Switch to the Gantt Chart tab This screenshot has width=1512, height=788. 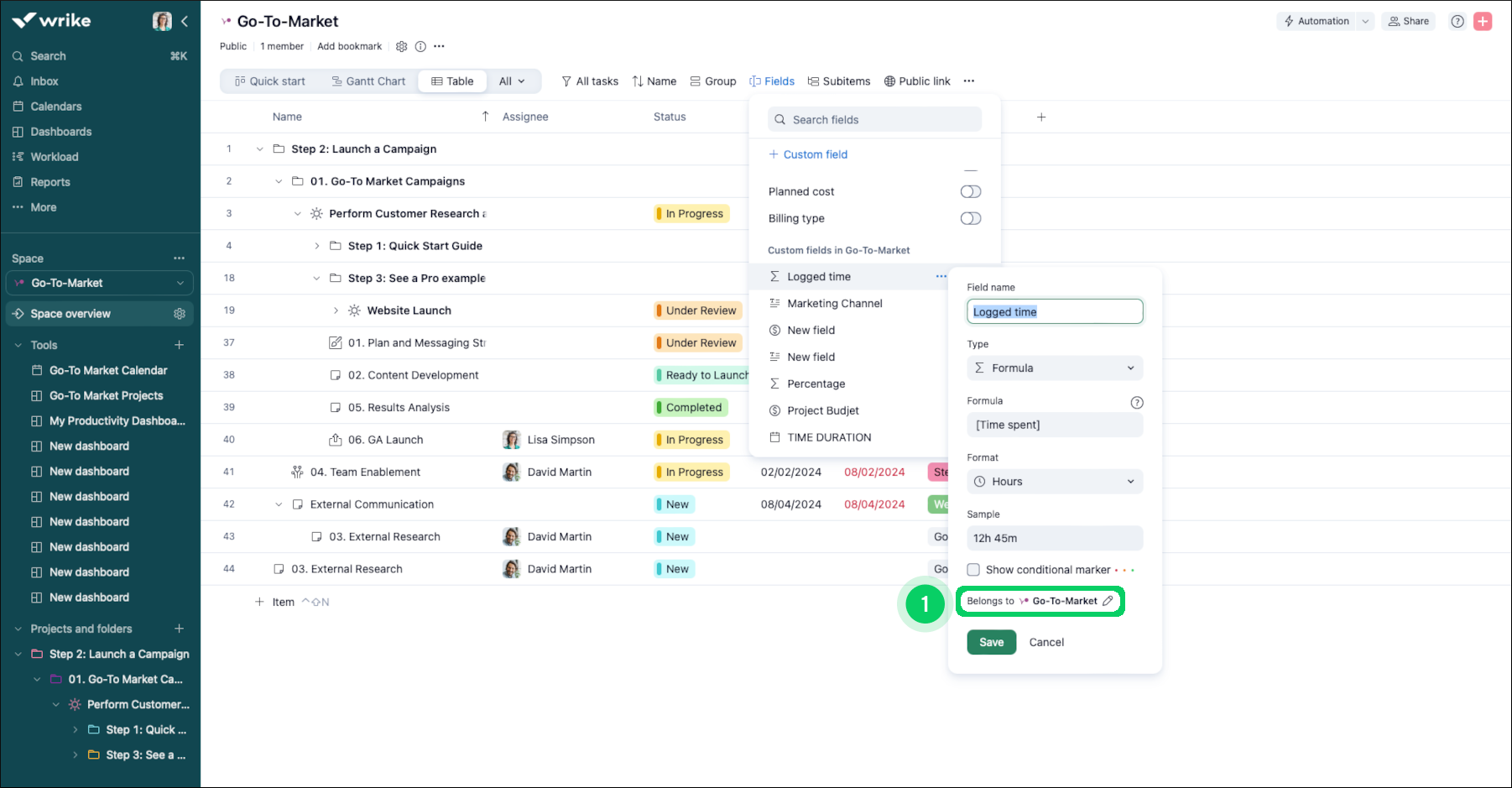pyautogui.click(x=368, y=81)
